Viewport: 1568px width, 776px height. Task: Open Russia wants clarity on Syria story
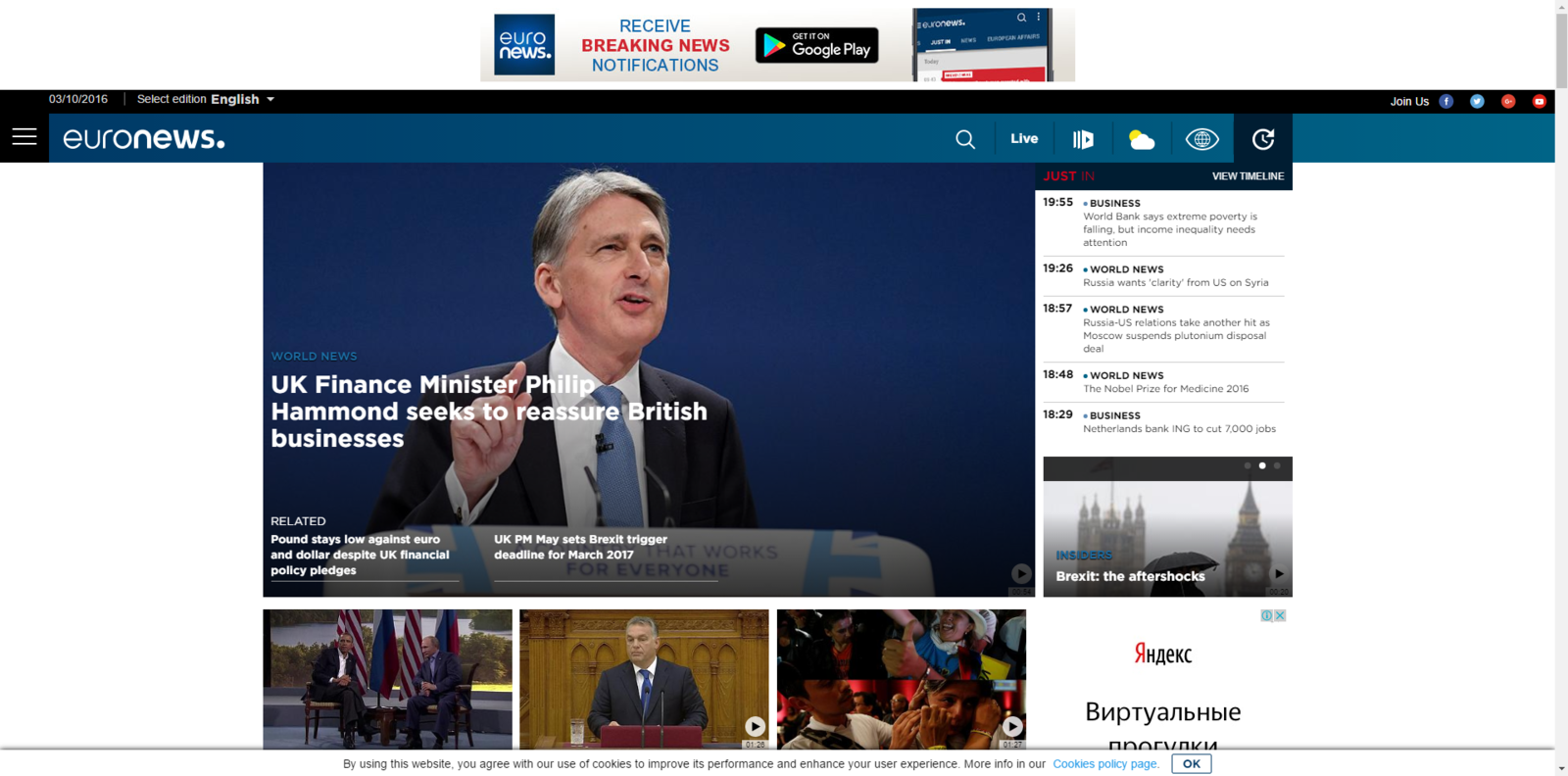click(1175, 282)
